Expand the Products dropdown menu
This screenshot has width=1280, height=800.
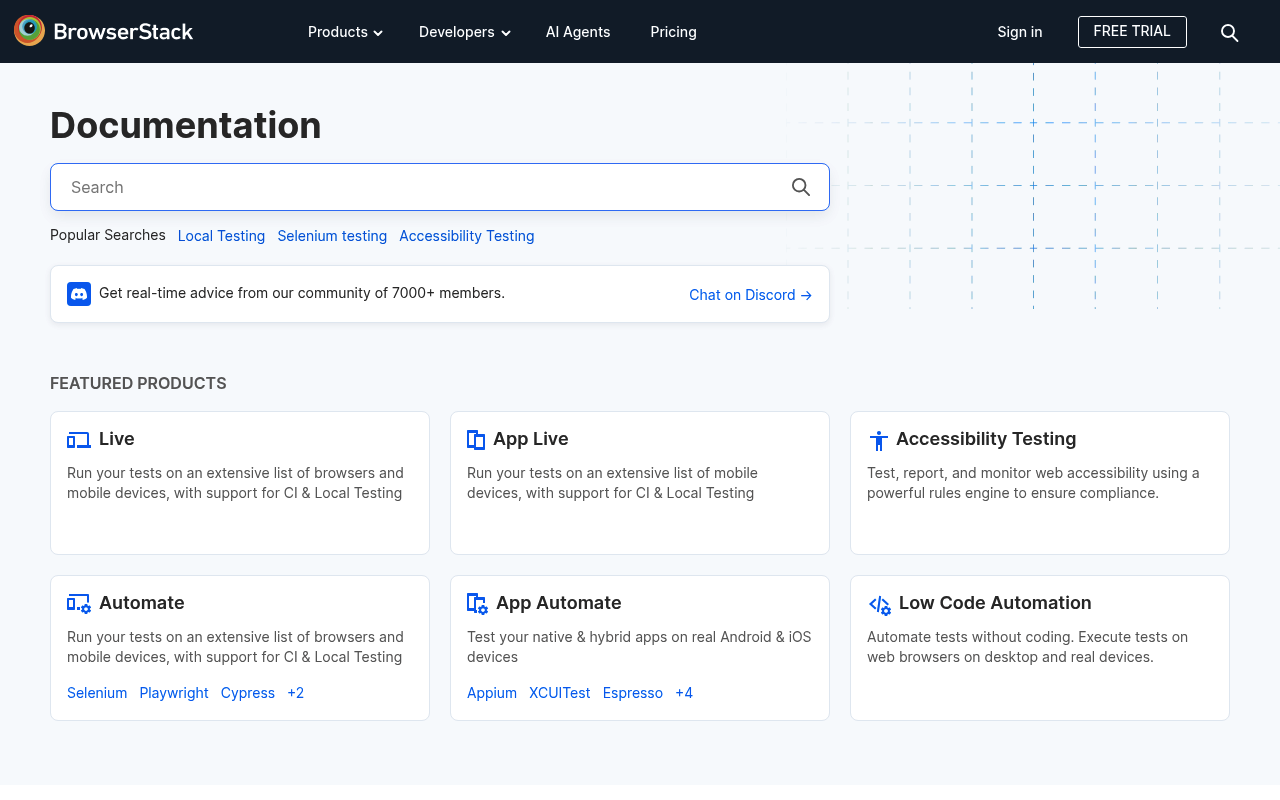[x=345, y=32]
